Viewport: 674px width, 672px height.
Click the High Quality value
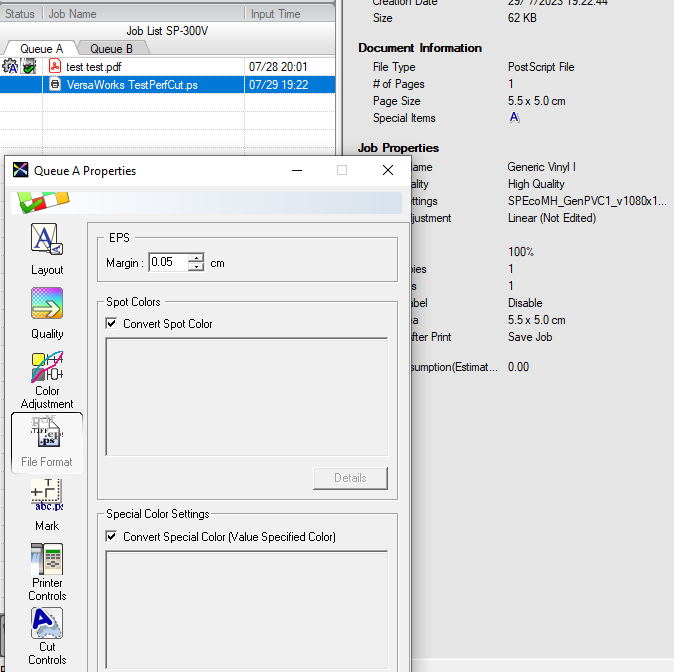536,184
